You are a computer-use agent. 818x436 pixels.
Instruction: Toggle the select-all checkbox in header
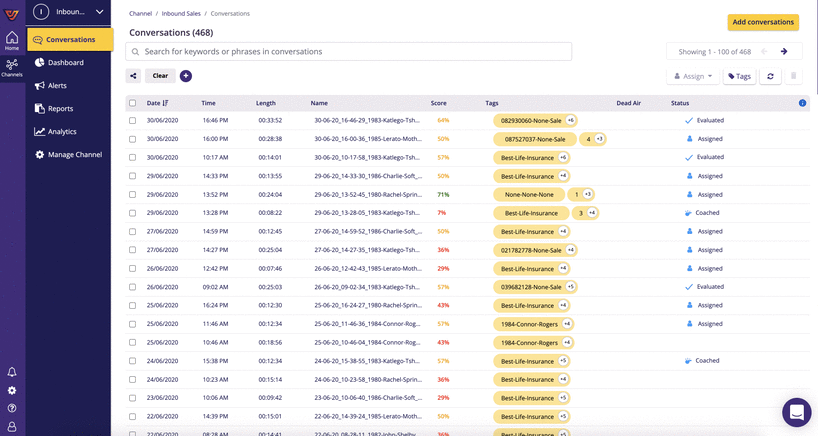point(132,103)
